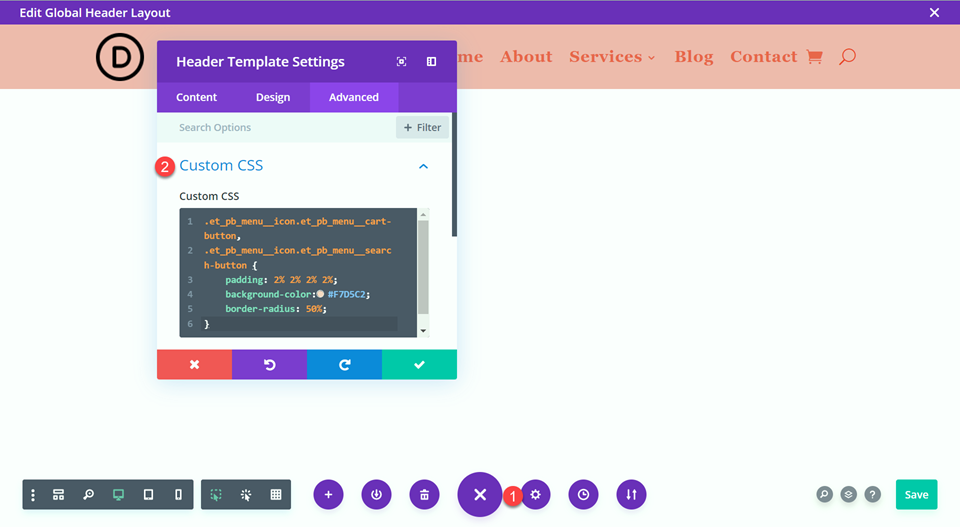Click inside the Custom CSS code editor
Viewport: 960px width, 527px height.
click(298, 272)
